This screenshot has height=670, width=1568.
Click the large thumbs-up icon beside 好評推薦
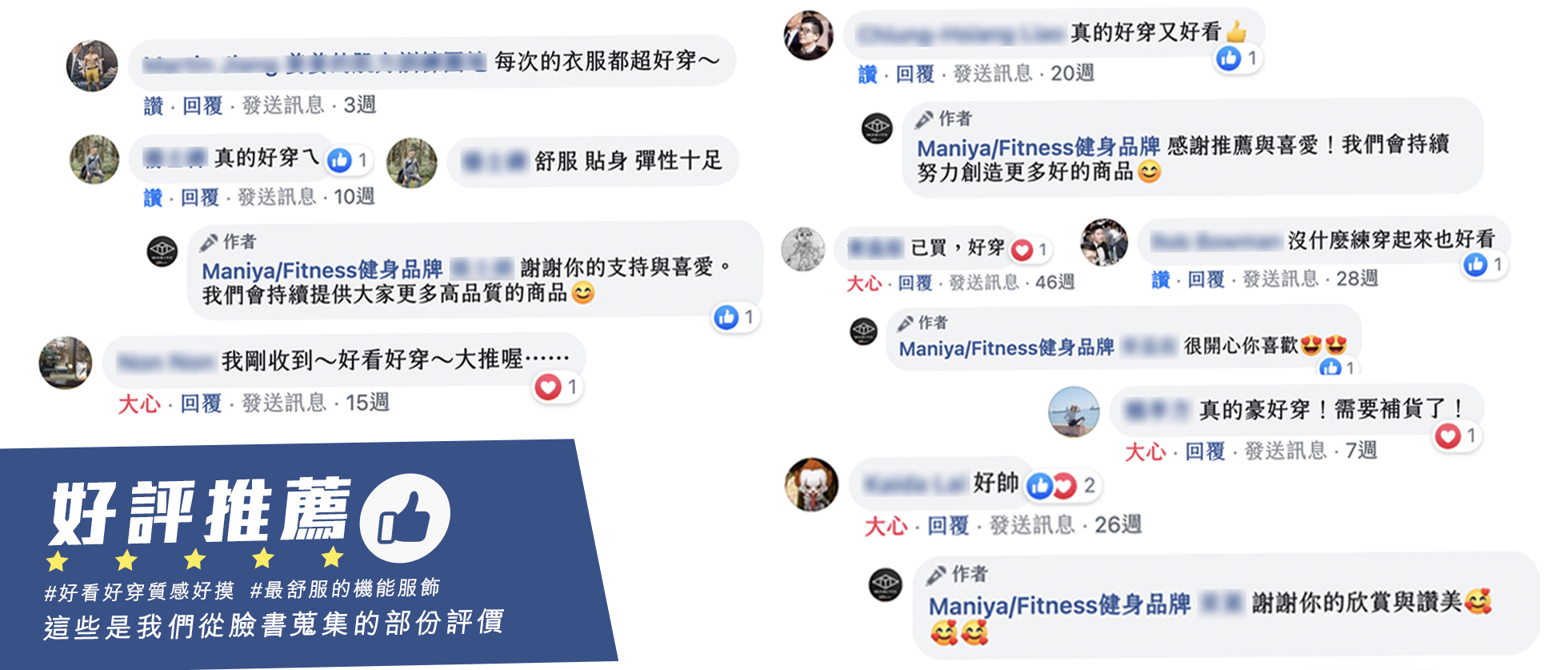tap(405, 518)
